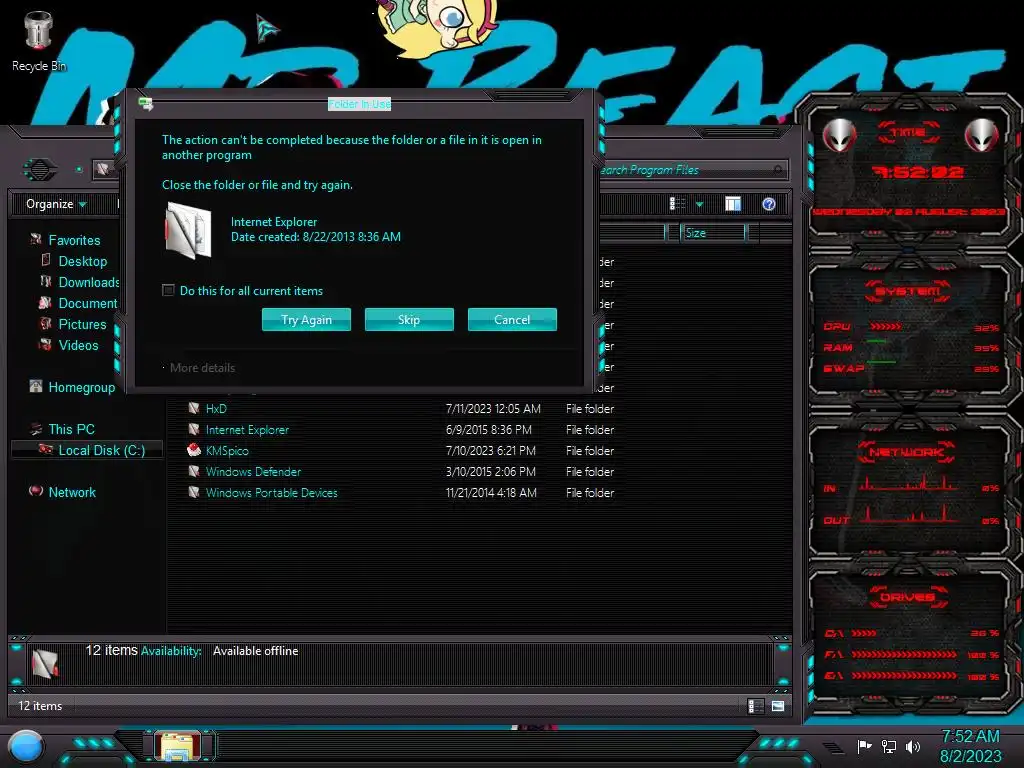Viewport: 1024px width, 768px height.
Task: Select This PC in navigation pane
Action: (x=72, y=429)
